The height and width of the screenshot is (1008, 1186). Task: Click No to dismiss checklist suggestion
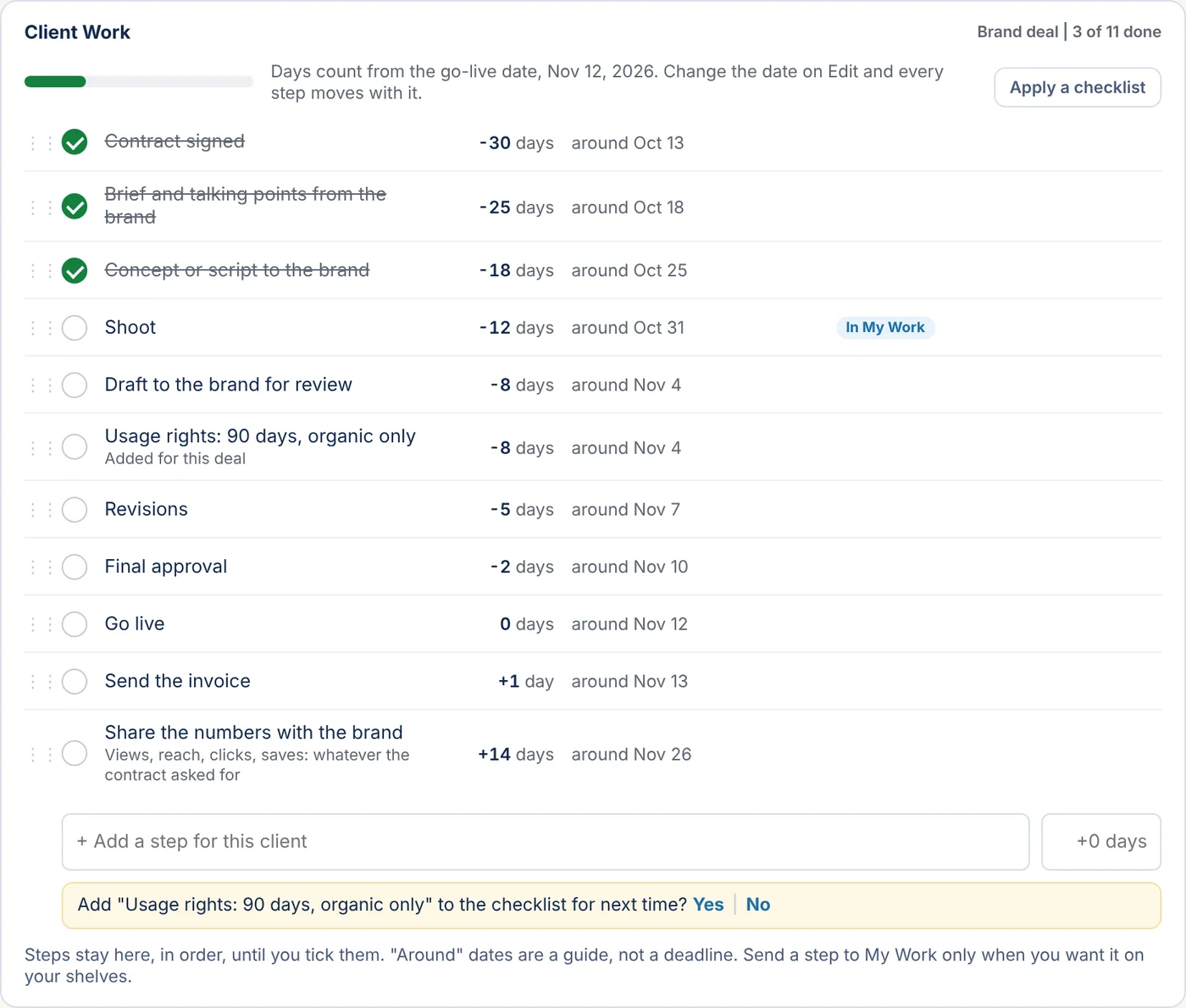pyautogui.click(x=758, y=905)
